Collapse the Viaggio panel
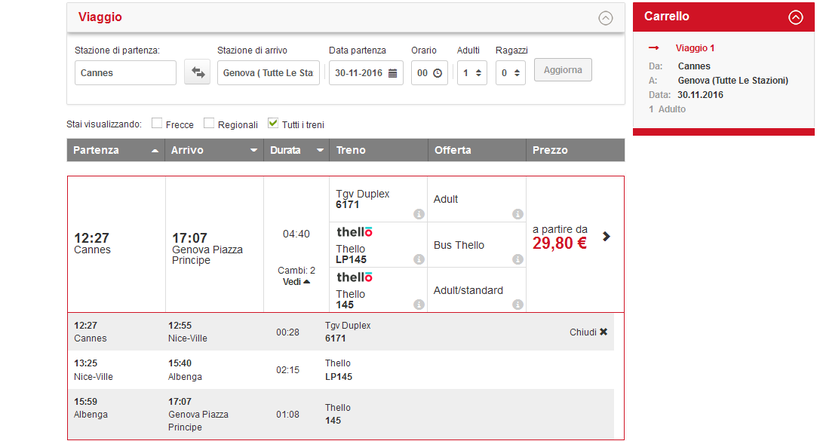The height and width of the screenshot is (441, 820). [605, 17]
